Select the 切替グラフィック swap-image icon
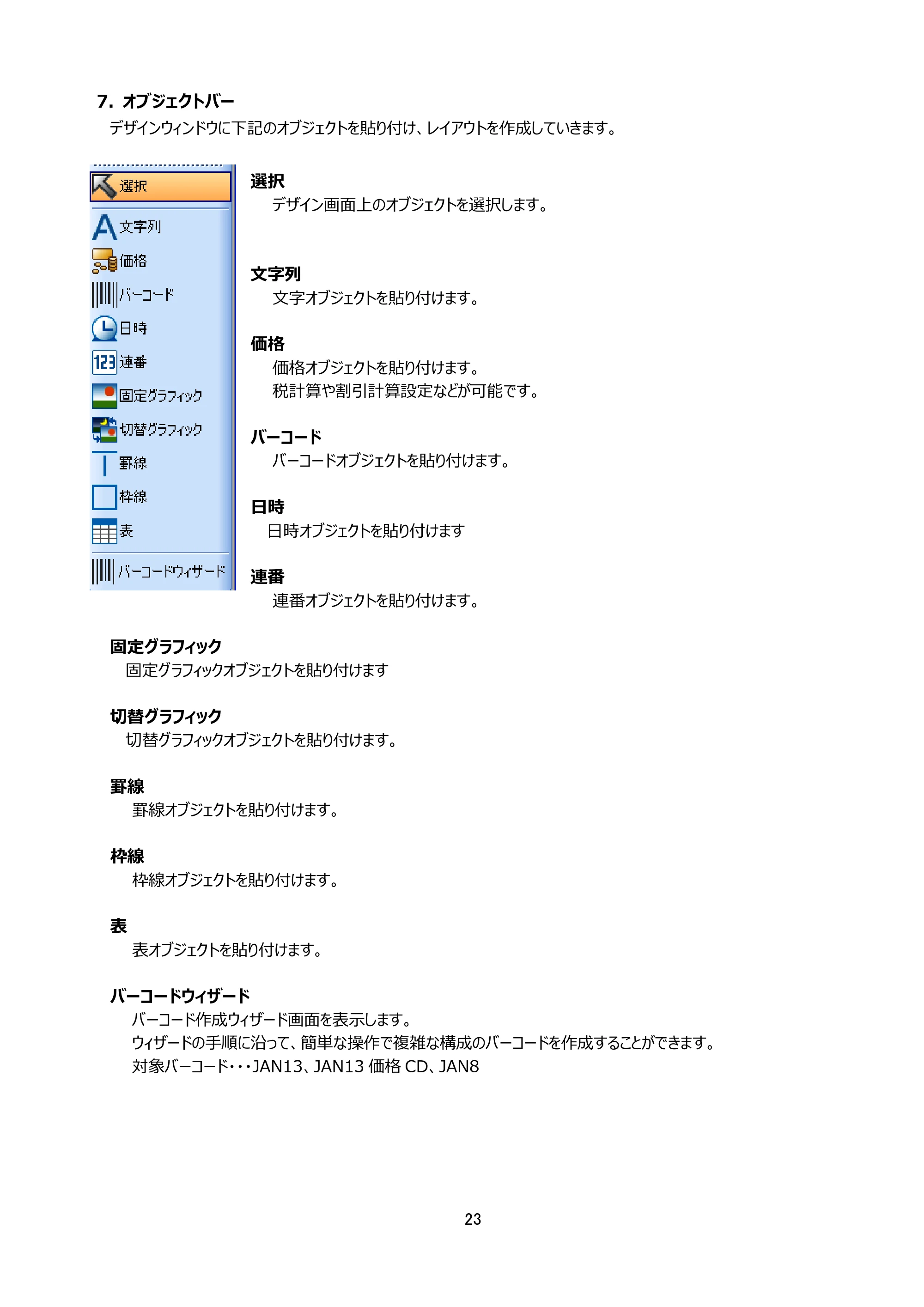This screenshot has height=1307, width=924. [x=104, y=429]
